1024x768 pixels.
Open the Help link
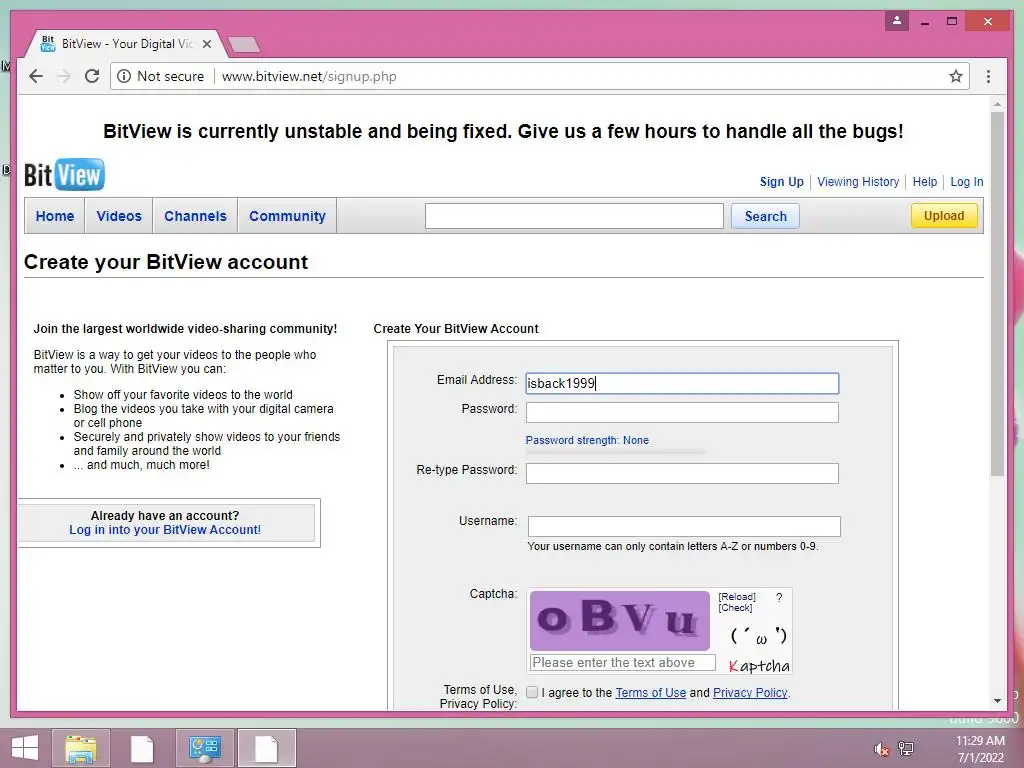925,182
